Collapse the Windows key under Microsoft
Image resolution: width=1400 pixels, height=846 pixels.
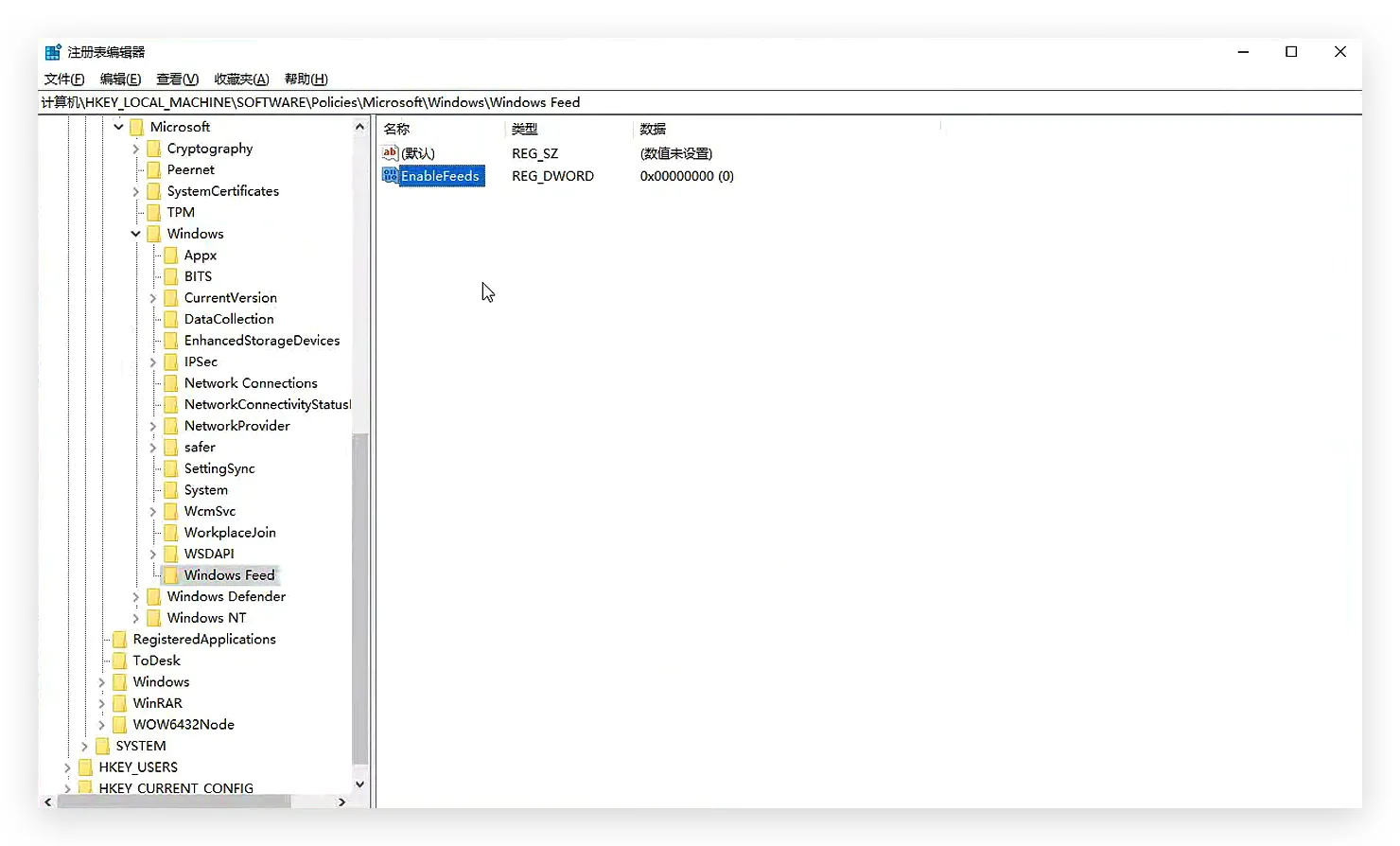point(135,234)
